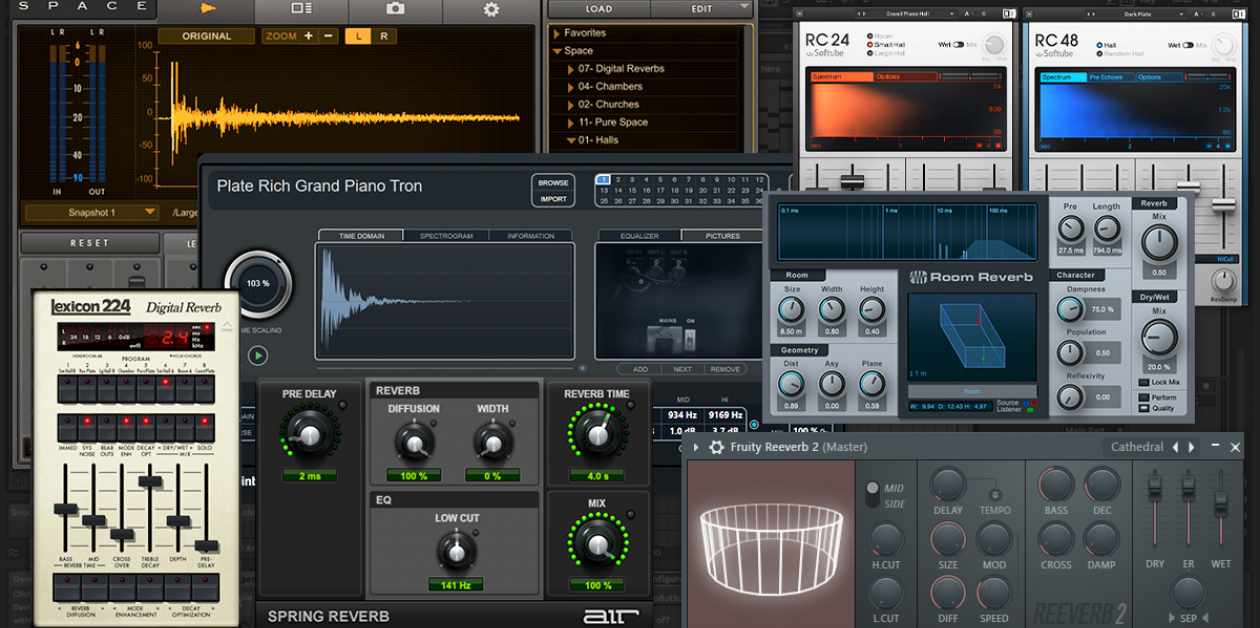This screenshot has width=1260, height=628.
Task: Click the Room Reverb Dry/Wet Mix knob
Action: [x=1159, y=338]
